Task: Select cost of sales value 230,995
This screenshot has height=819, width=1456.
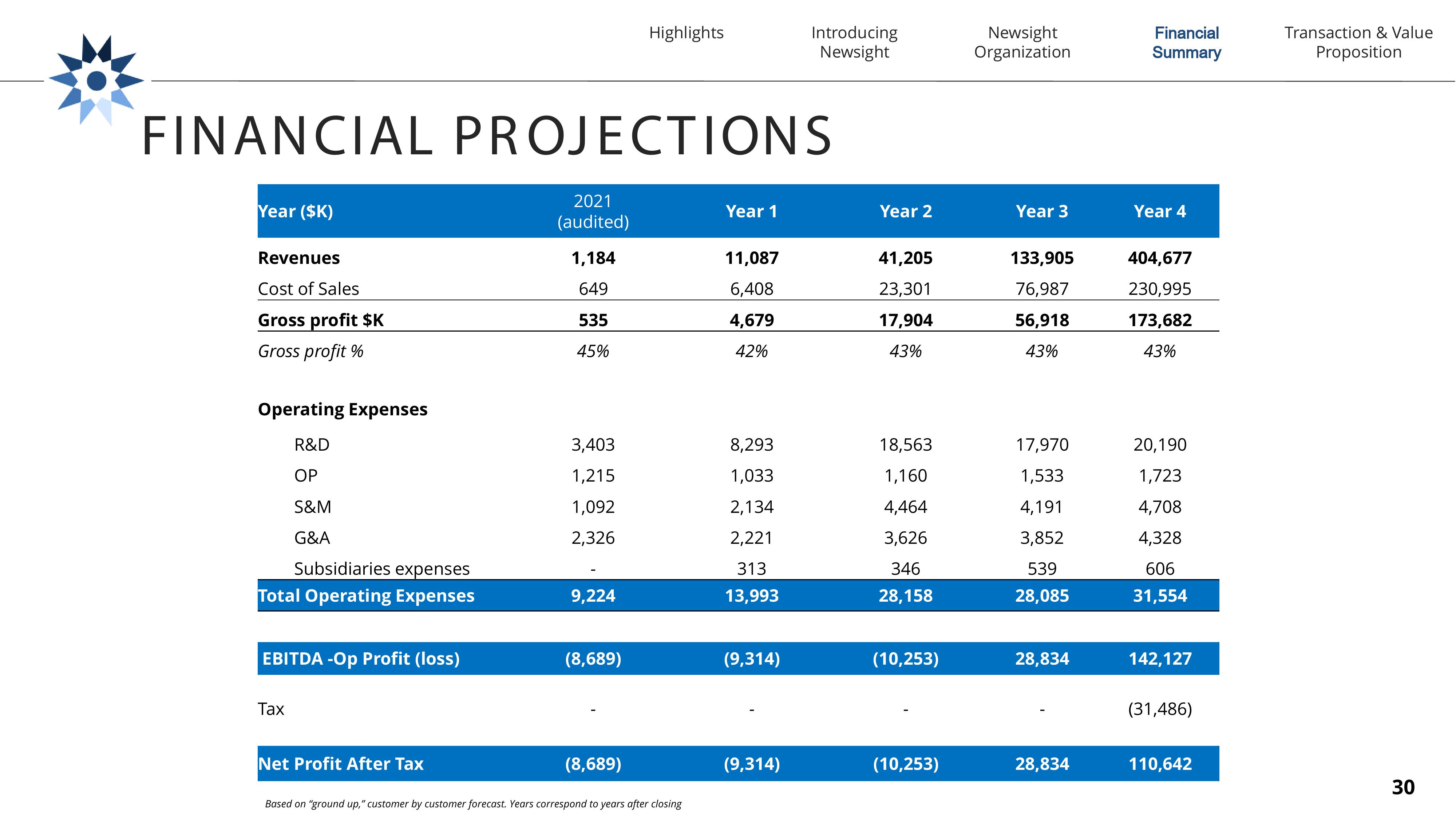Action: (1160, 289)
